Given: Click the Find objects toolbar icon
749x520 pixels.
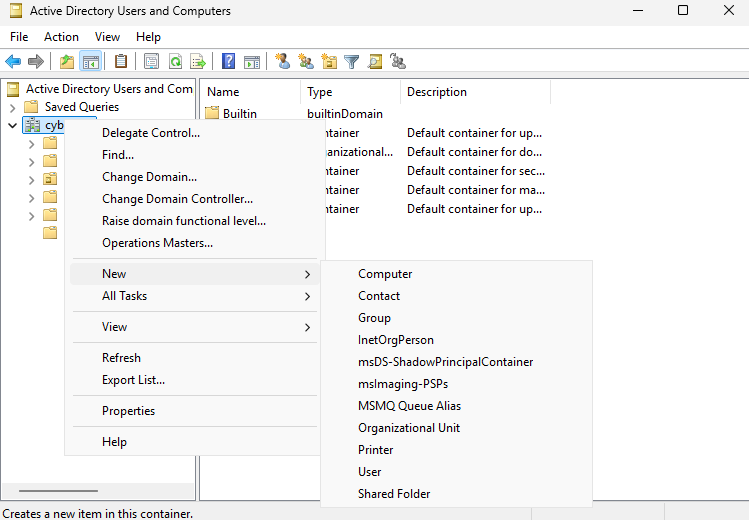Looking at the screenshot, I should tap(375, 61).
